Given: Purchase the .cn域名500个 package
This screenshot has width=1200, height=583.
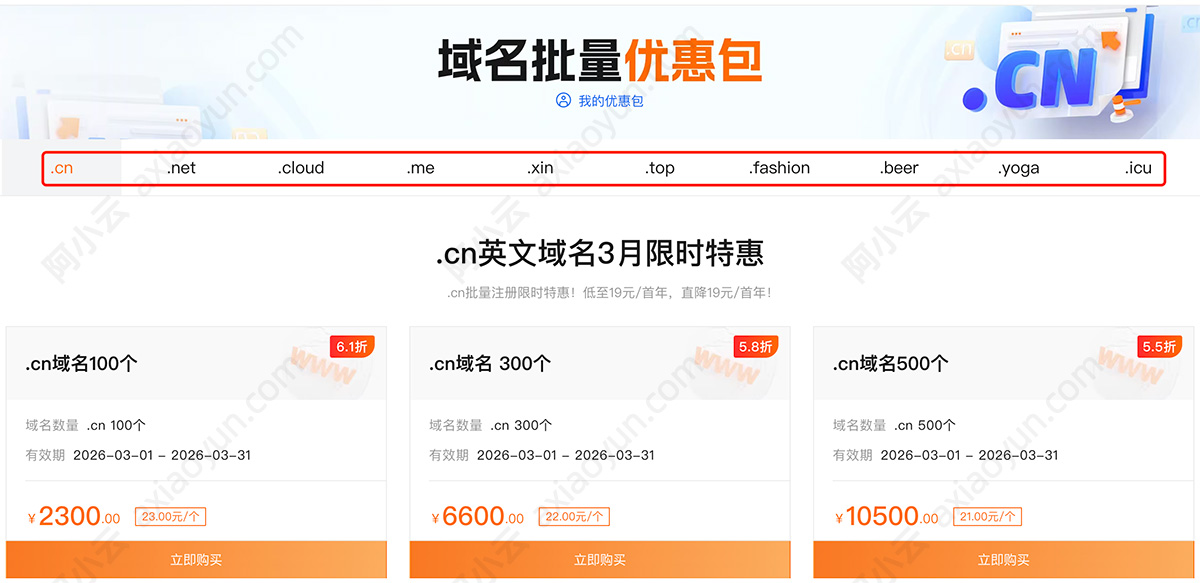Looking at the screenshot, I should tap(1004, 560).
